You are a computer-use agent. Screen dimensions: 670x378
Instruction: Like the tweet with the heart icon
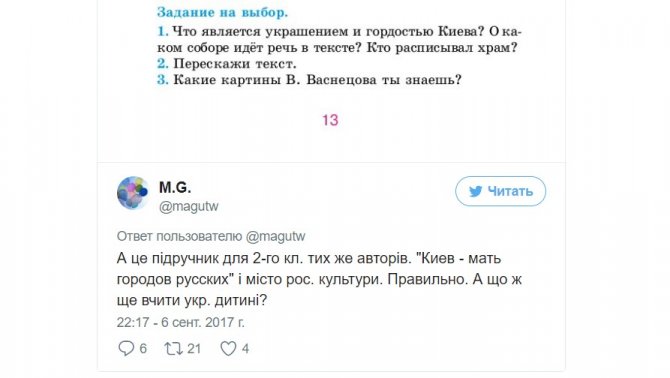click(228, 349)
